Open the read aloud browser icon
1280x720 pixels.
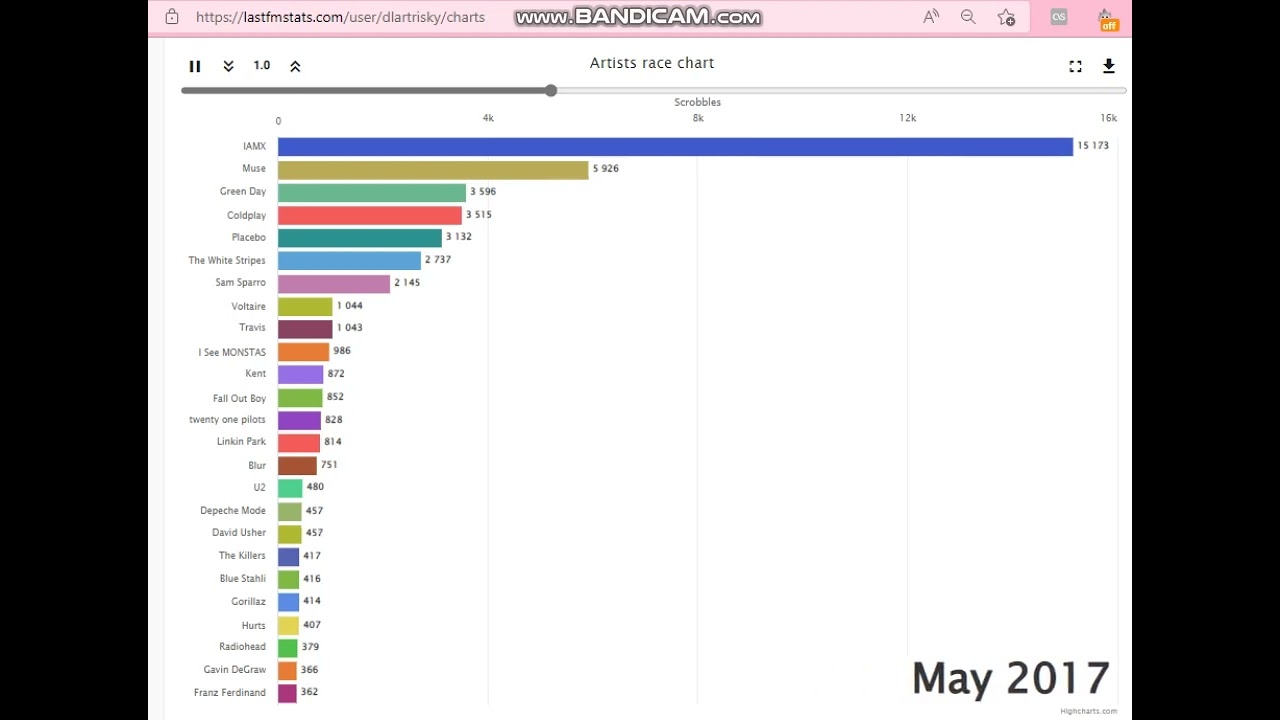[x=931, y=17]
